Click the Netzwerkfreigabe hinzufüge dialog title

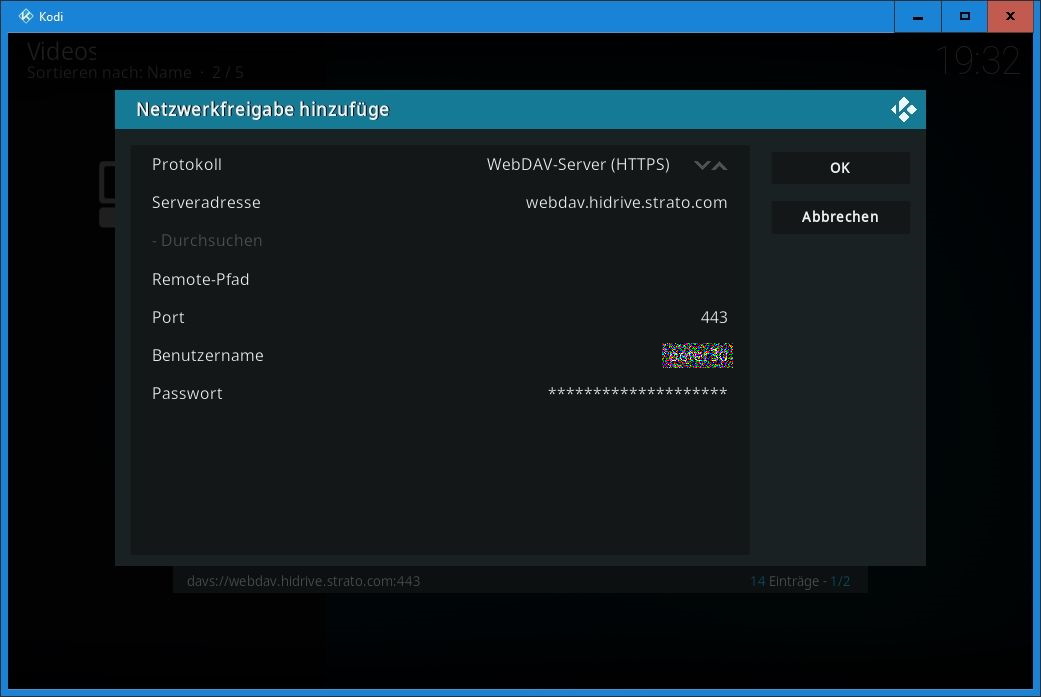click(x=262, y=110)
